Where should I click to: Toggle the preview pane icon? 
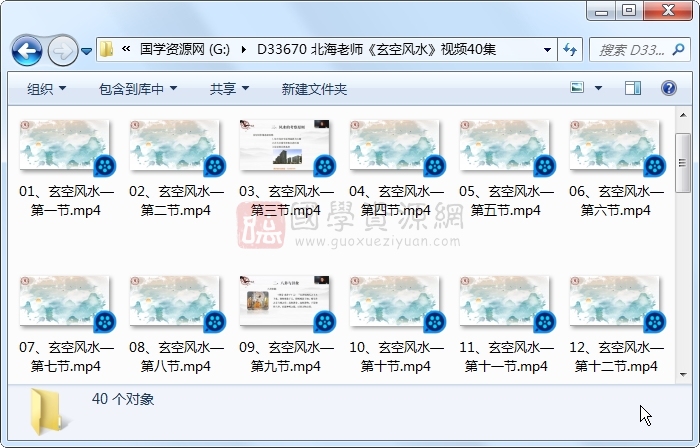coord(633,88)
